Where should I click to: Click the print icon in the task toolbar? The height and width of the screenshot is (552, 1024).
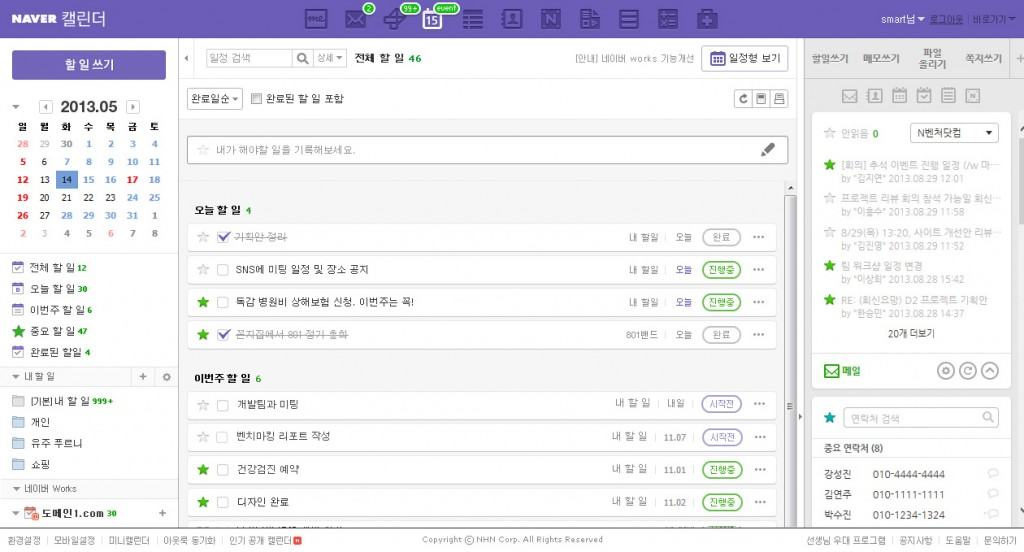pos(779,98)
